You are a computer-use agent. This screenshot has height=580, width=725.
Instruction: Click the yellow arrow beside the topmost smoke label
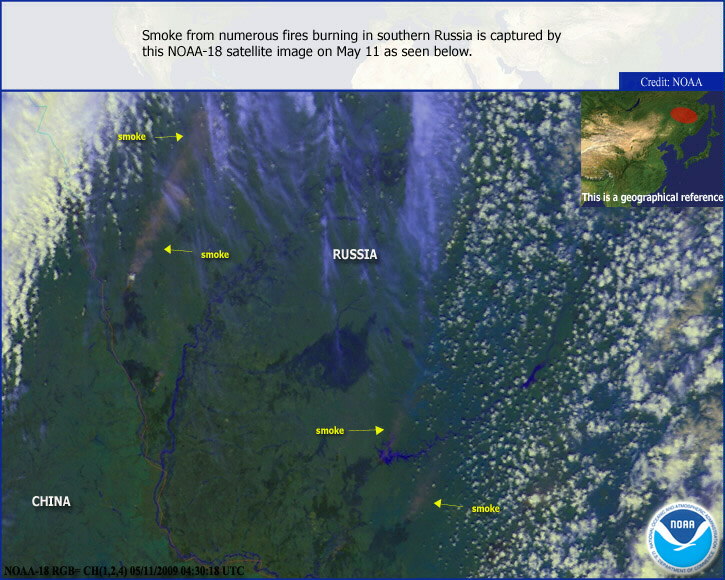(168, 136)
